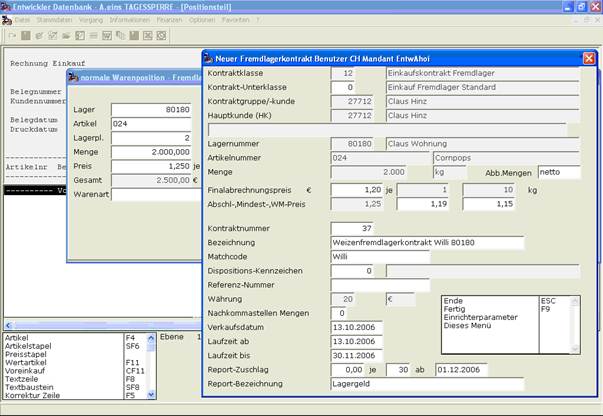
Task: Open the Optionen menu
Action: pos(202,20)
